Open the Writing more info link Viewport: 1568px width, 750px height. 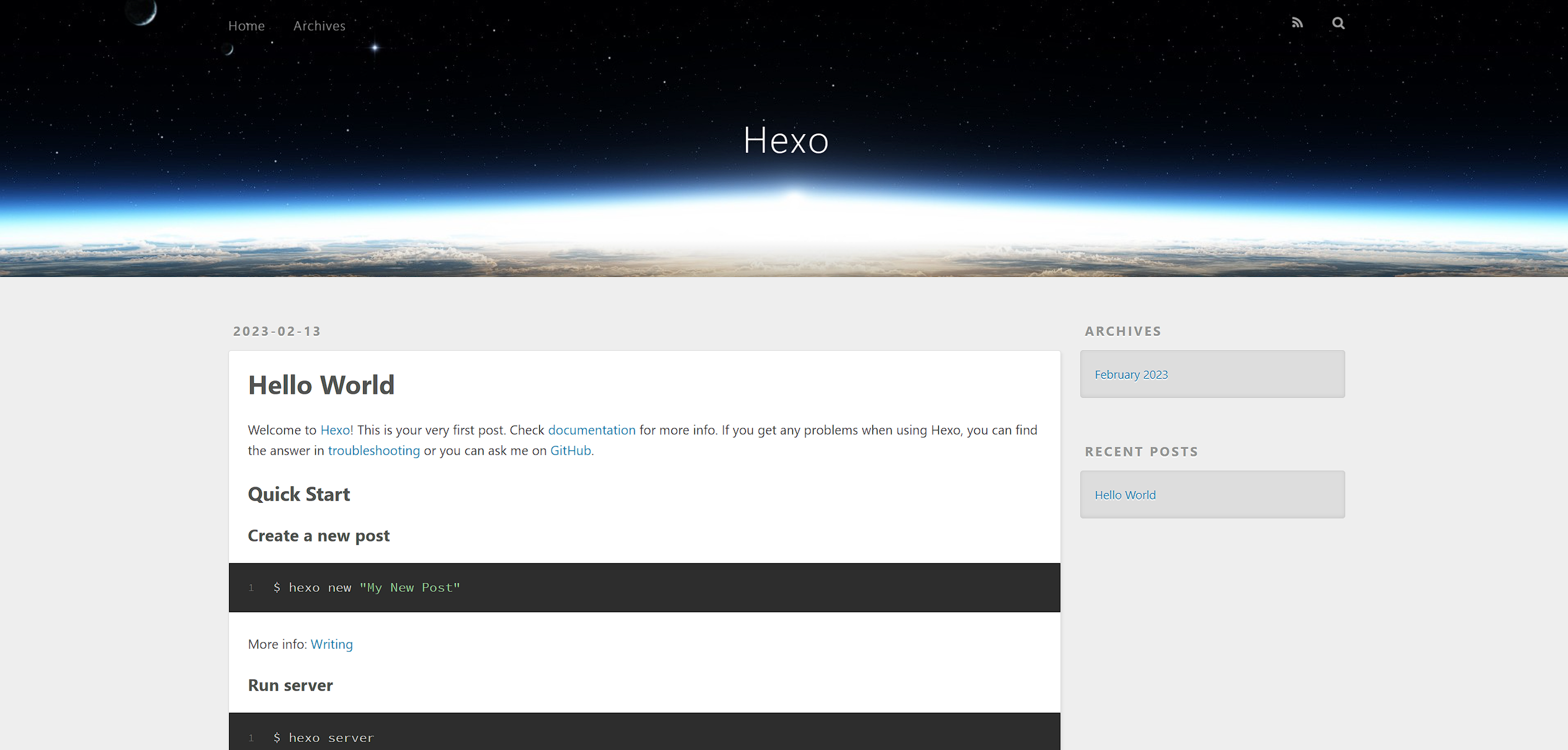(x=331, y=644)
